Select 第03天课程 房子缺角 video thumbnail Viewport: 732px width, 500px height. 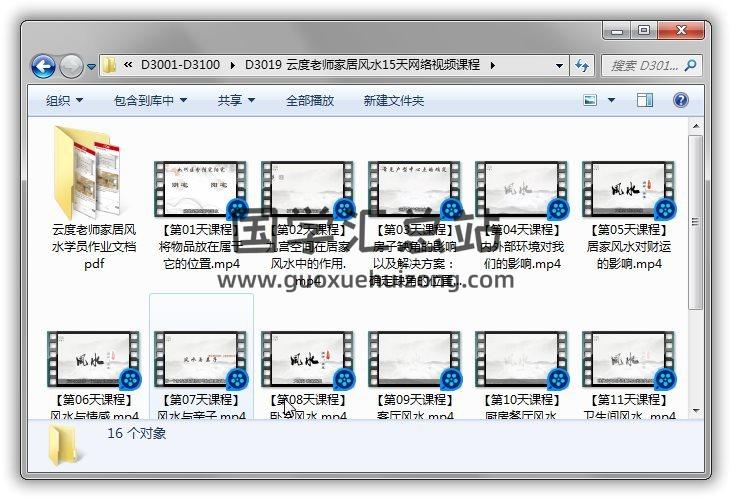coord(415,189)
